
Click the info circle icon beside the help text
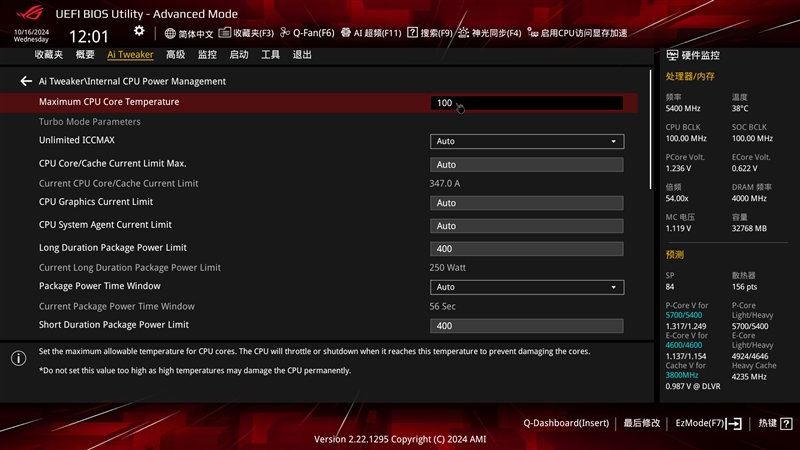coord(18,358)
